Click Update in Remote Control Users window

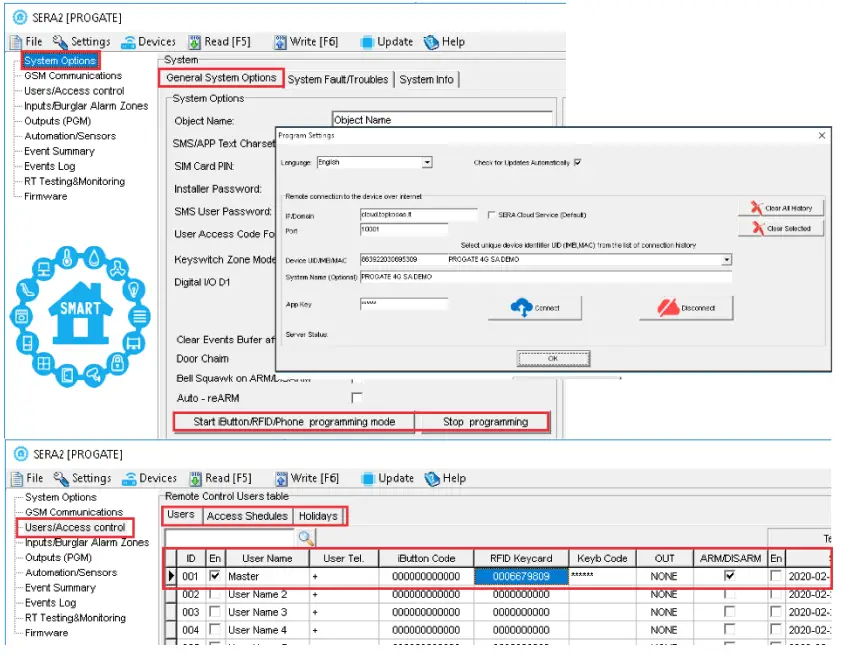[x=388, y=478]
